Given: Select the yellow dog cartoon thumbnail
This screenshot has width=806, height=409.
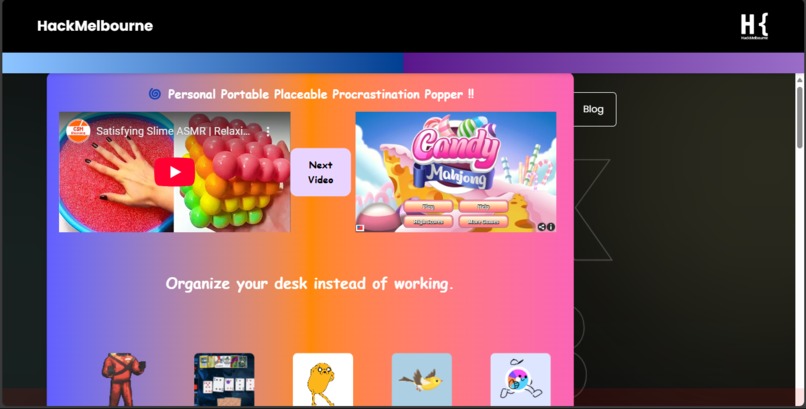Looking at the screenshot, I should pyautogui.click(x=323, y=380).
